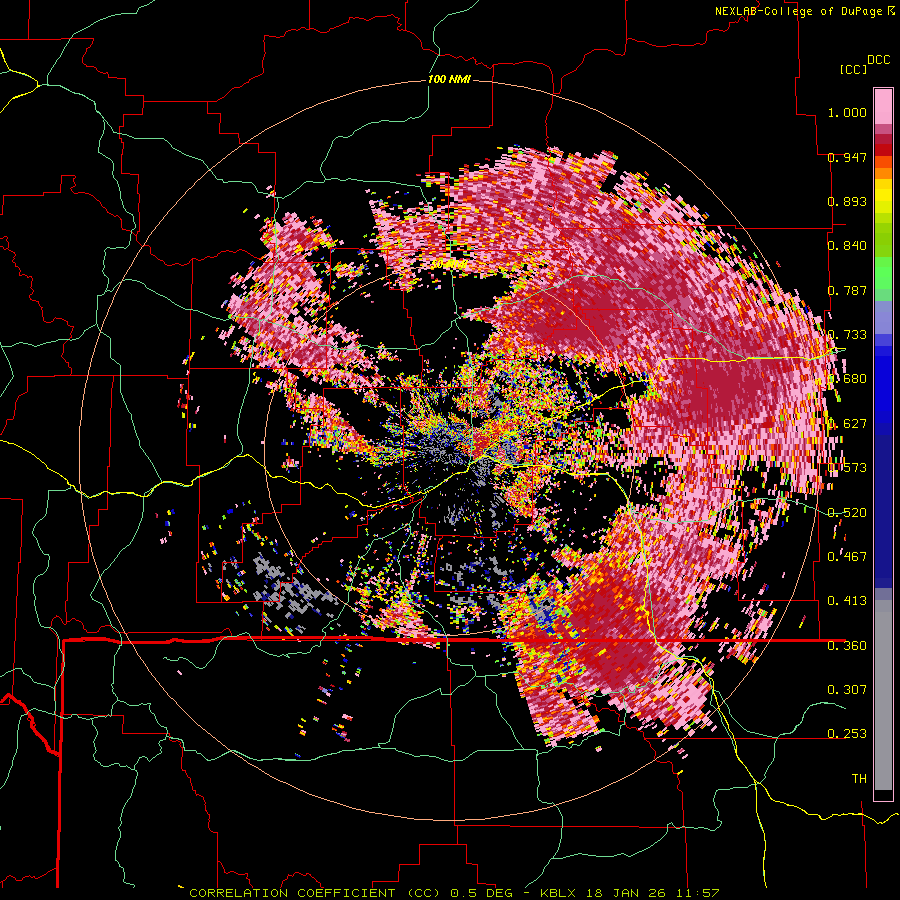Select the 0.787 scale label
Screen dimensions: 900x900
847,290
